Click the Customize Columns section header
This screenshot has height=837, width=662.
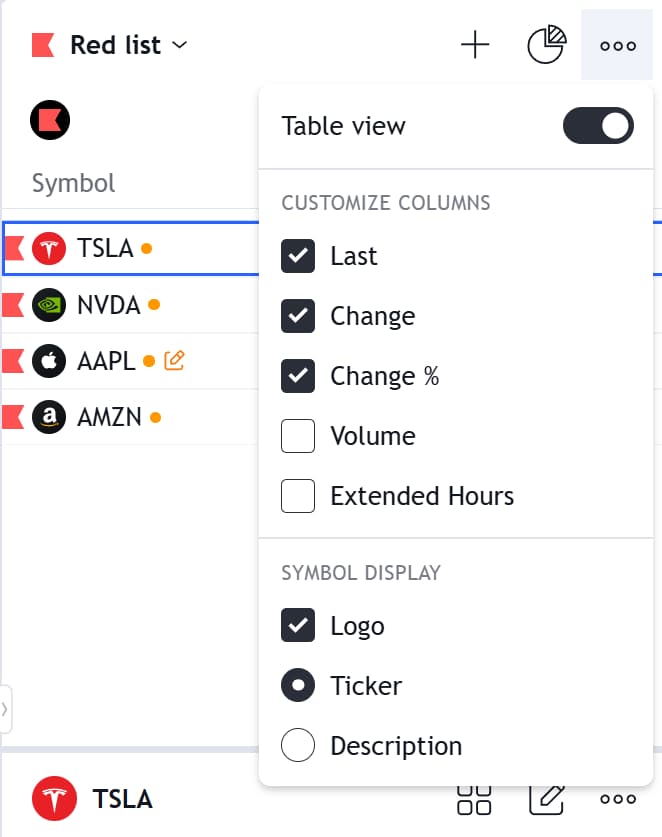tap(385, 203)
